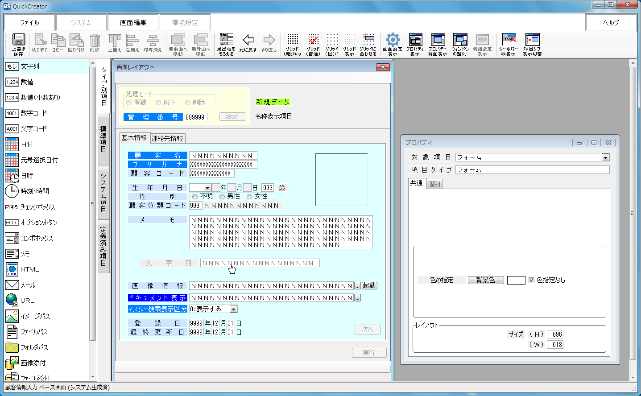641x396 pixels.
Task: Click the undo left arrow icon
Action: [x=248, y=43]
